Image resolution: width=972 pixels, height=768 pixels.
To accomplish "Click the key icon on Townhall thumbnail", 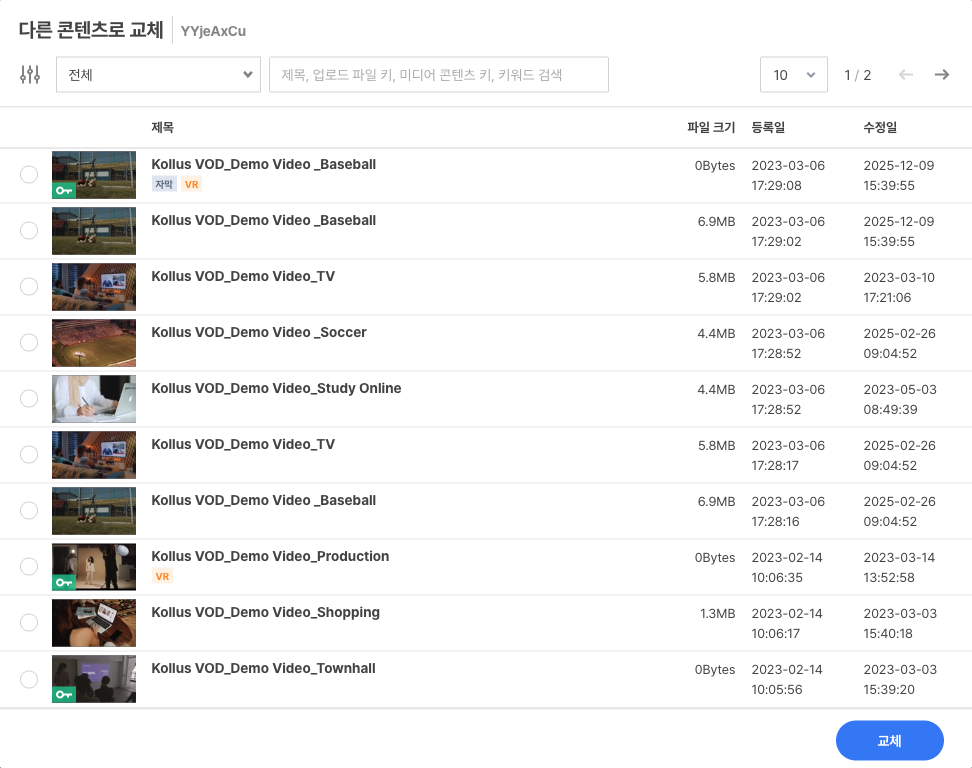I will [x=64, y=692].
